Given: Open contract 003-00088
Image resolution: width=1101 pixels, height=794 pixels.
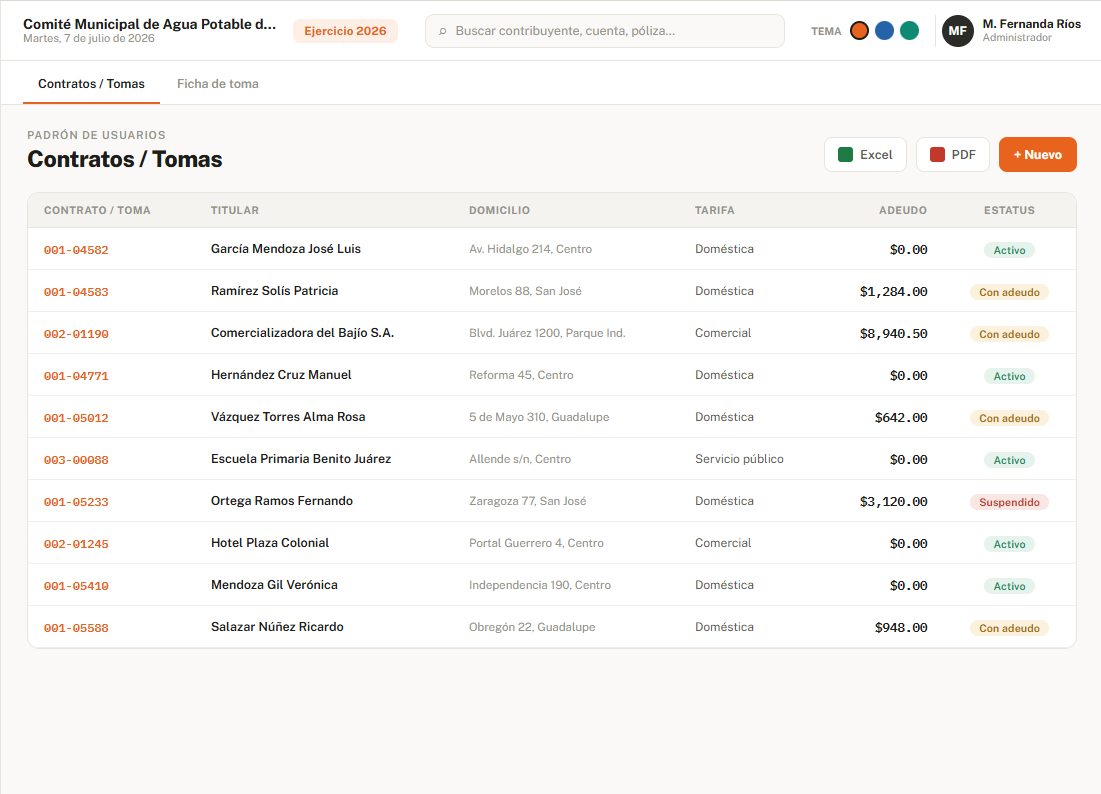Looking at the screenshot, I should coord(76,460).
